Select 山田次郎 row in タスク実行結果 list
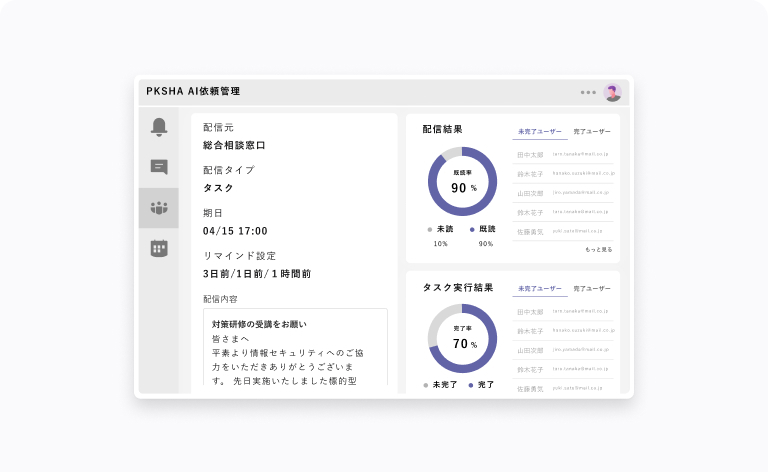Viewport: 768px width, 472px height. [x=563, y=350]
